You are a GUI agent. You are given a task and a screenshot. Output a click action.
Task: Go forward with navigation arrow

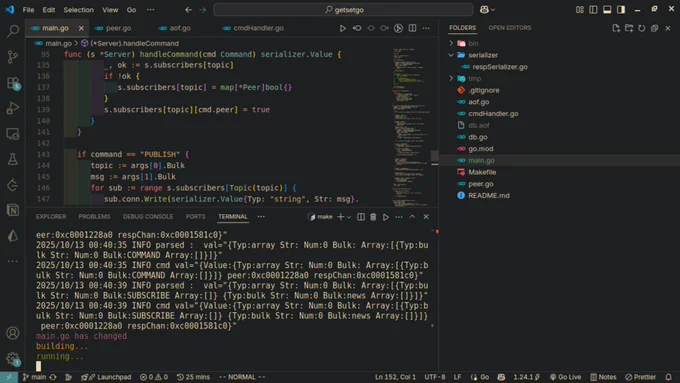[x=203, y=10]
